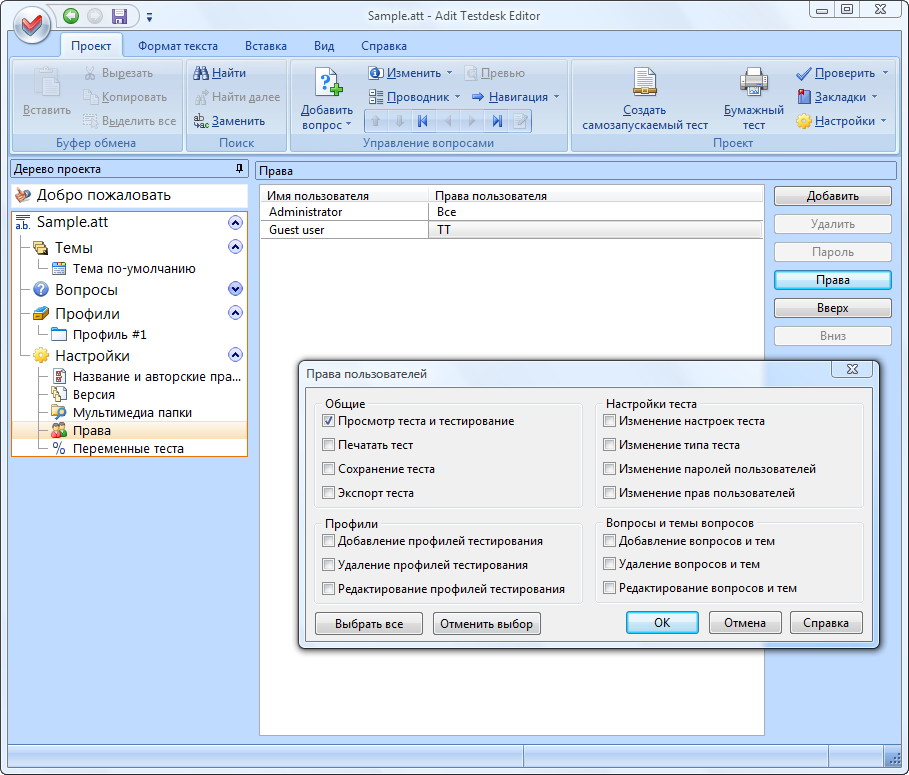
Task: Select Sample.att root node in tree
Action: 72,222
